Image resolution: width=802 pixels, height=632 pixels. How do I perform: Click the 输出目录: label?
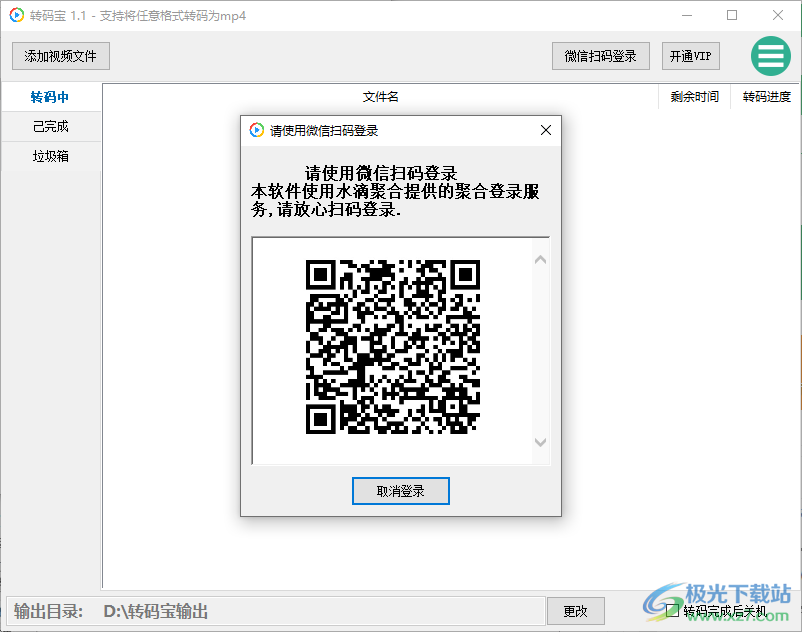pyautogui.click(x=49, y=611)
